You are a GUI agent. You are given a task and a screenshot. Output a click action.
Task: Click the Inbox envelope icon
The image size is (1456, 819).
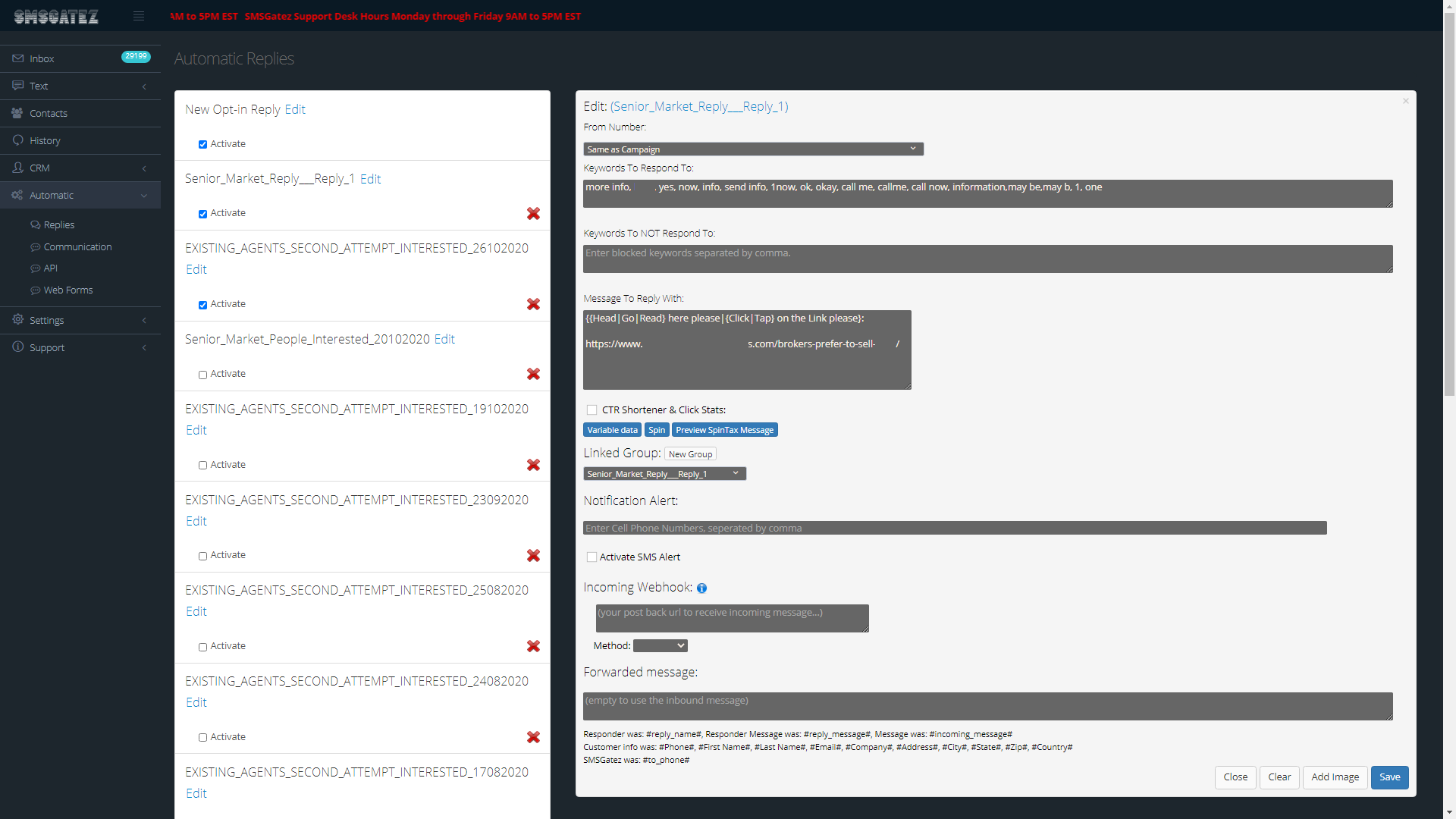(x=18, y=58)
